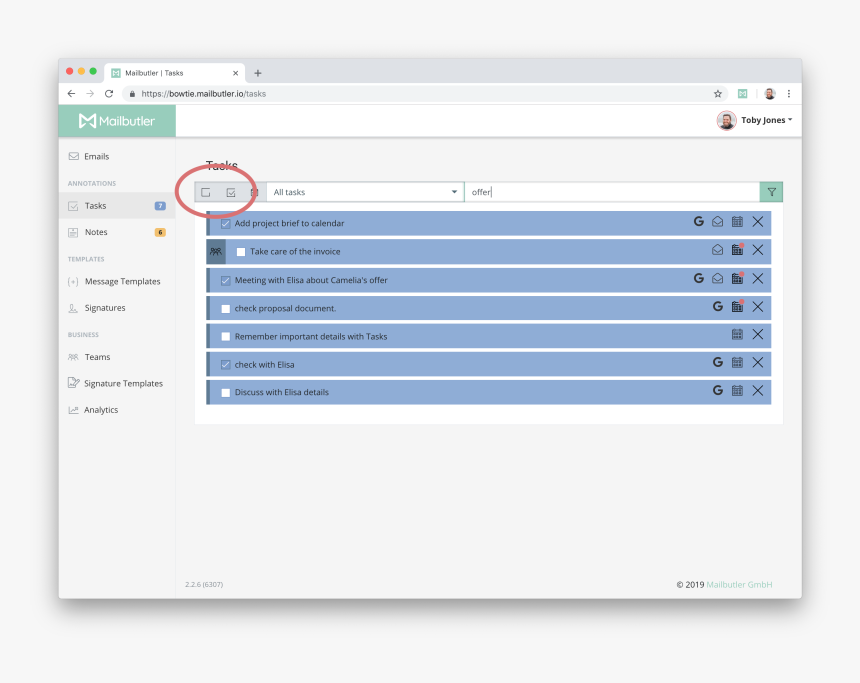Reload the page
Image resolution: width=860 pixels, height=683 pixels.
coord(109,94)
